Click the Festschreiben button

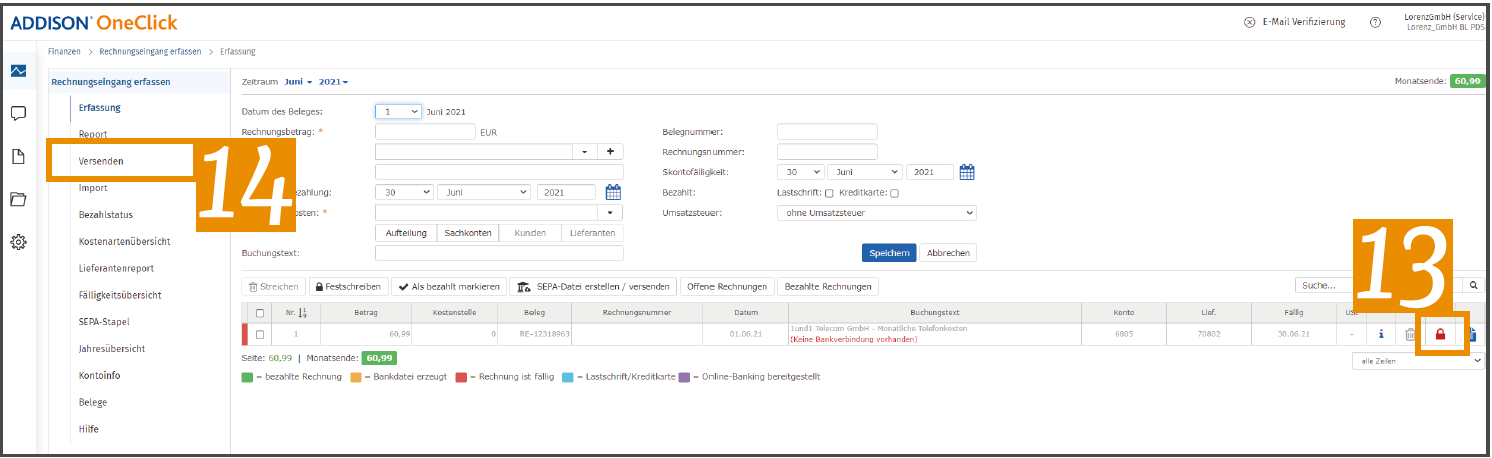348,286
